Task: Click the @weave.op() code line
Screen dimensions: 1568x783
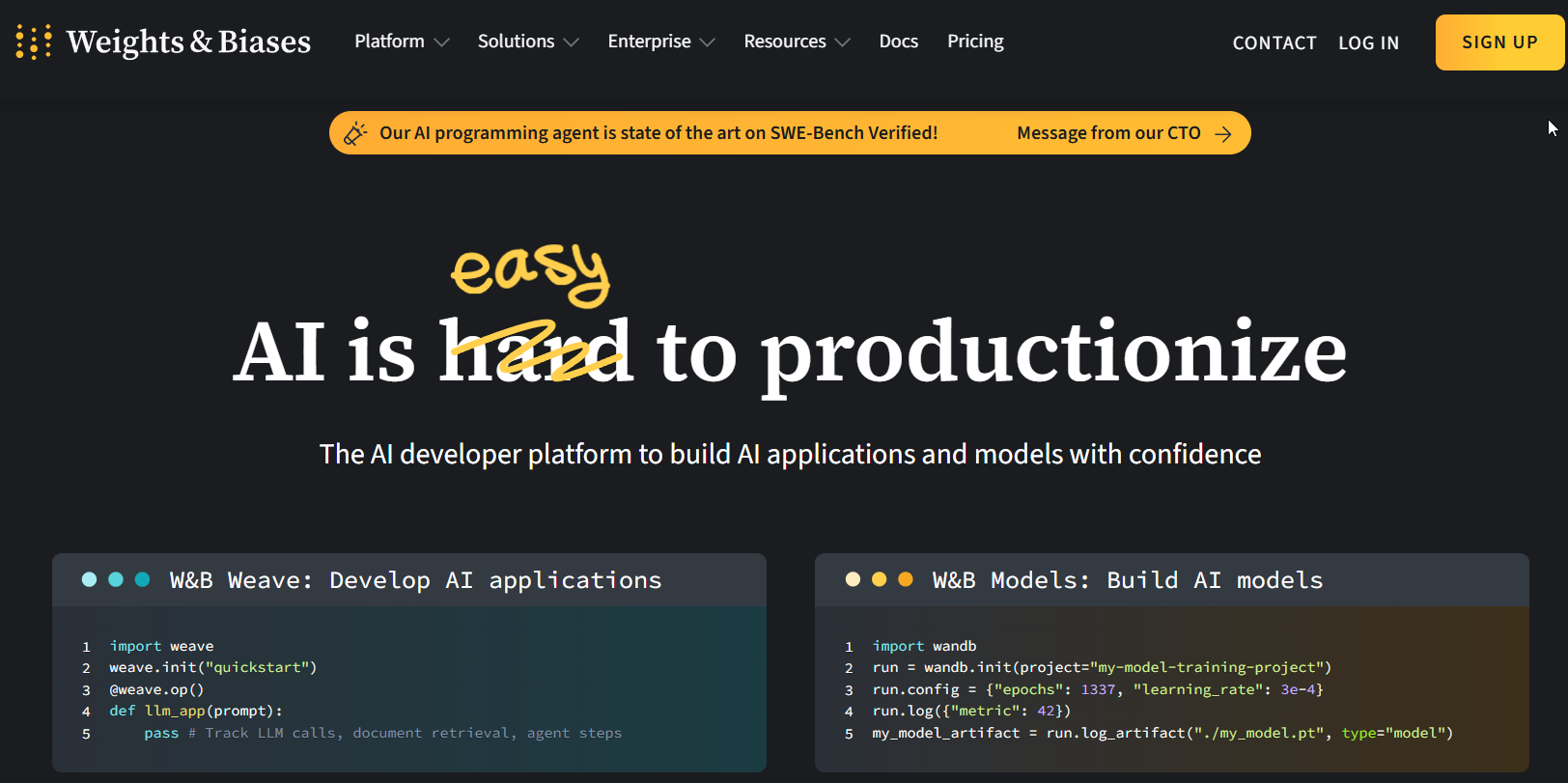Action: 156,689
